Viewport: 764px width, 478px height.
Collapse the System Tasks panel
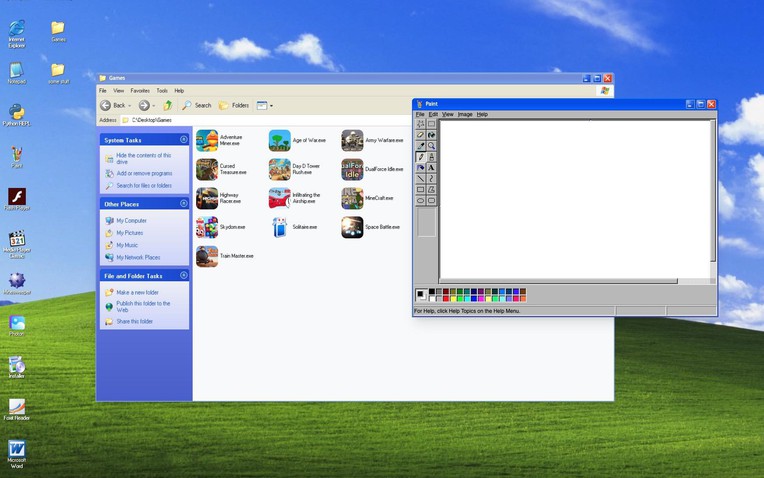(x=184, y=139)
